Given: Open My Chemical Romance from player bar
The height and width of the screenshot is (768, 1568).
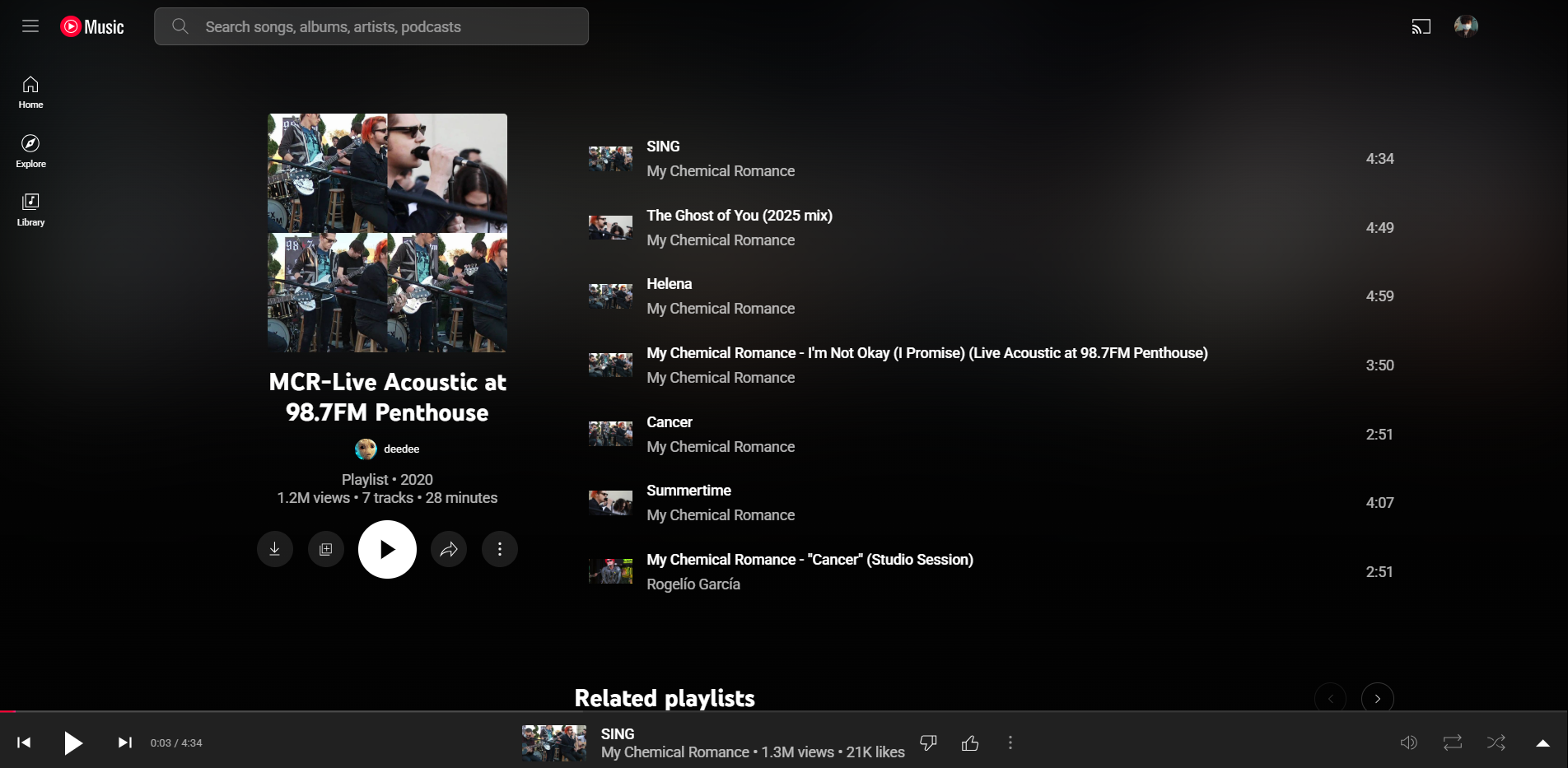Looking at the screenshot, I should coord(675,752).
